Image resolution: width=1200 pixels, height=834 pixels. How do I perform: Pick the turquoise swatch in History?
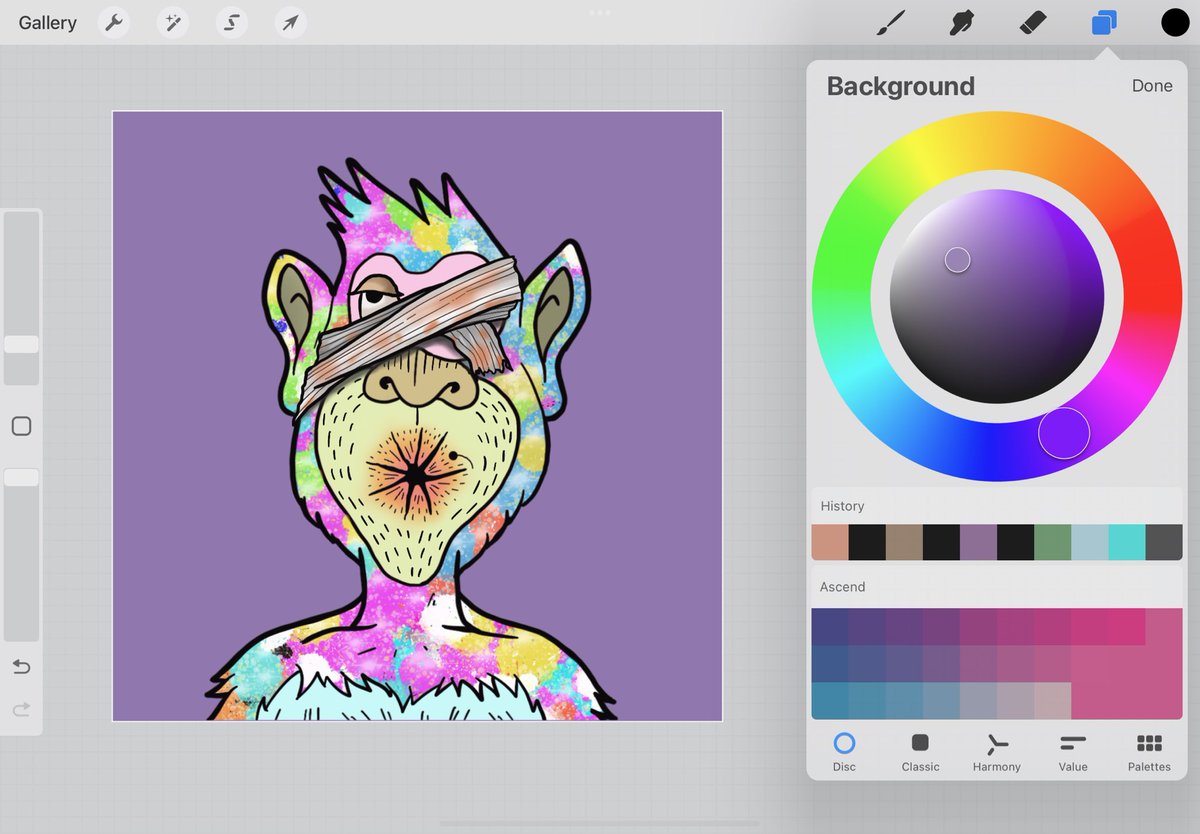coord(1127,542)
